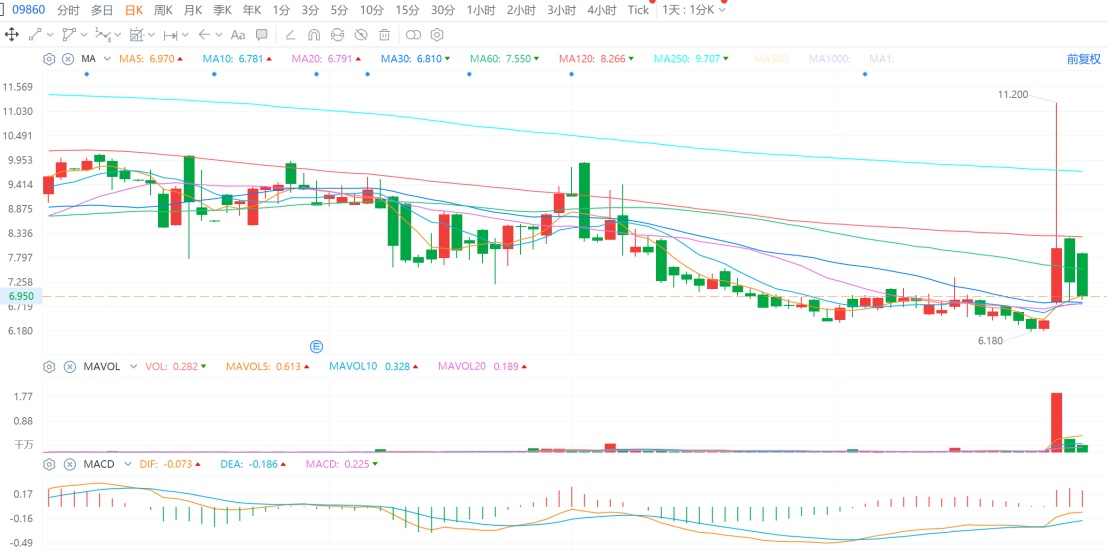The height and width of the screenshot is (555, 1108).
Task: Click the lock drawings icon
Action: (x=338, y=34)
